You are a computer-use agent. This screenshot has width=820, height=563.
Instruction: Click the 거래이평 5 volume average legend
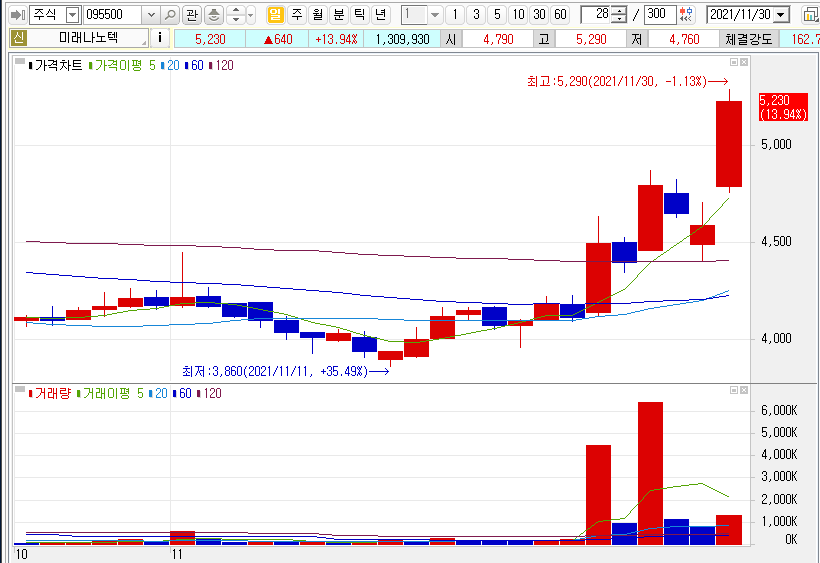[x=110, y=394]
